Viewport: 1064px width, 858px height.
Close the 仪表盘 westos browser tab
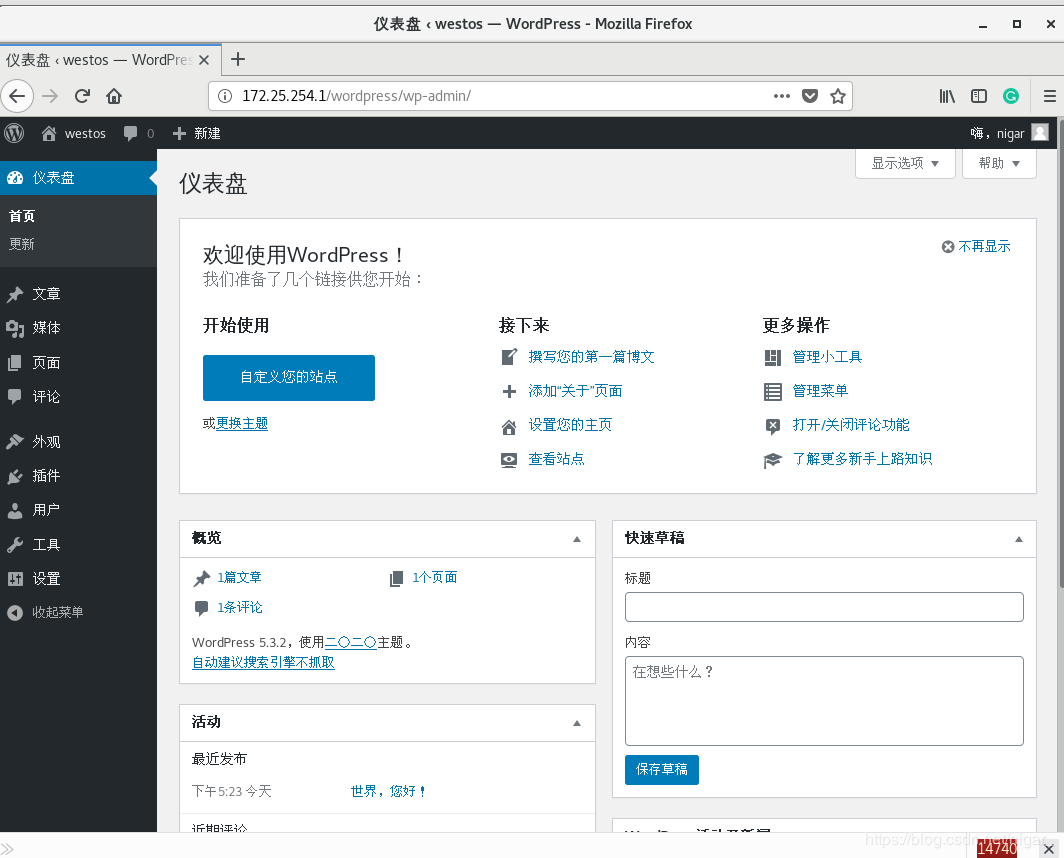pos(204,60)
